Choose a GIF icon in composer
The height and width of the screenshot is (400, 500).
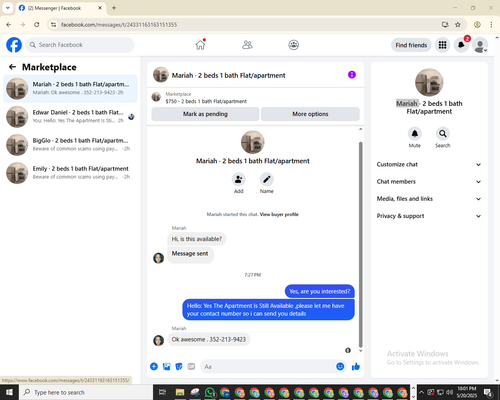pos(191,367)
